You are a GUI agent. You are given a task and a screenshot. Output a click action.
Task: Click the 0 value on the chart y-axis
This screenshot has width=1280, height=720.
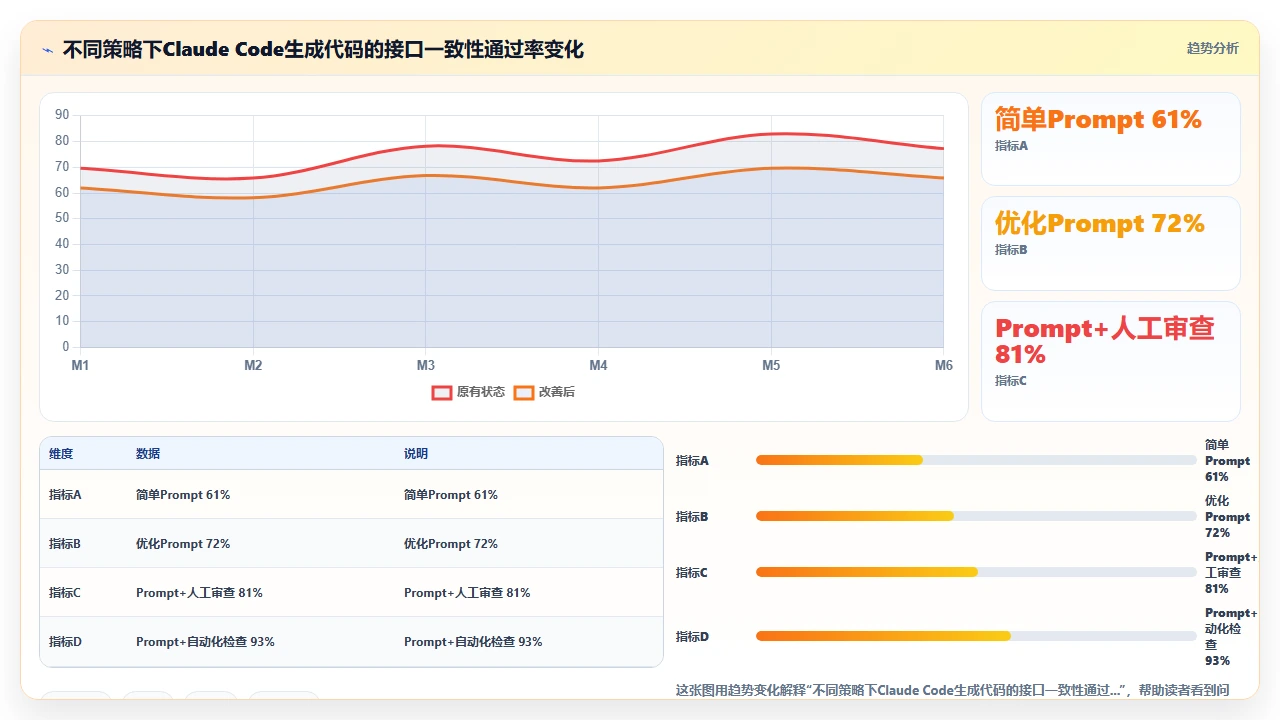pos(65,347)
